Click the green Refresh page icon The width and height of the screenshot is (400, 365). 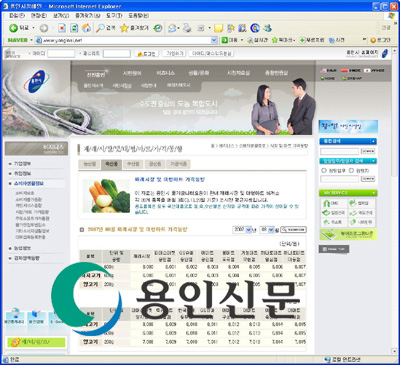coord(74,28)
